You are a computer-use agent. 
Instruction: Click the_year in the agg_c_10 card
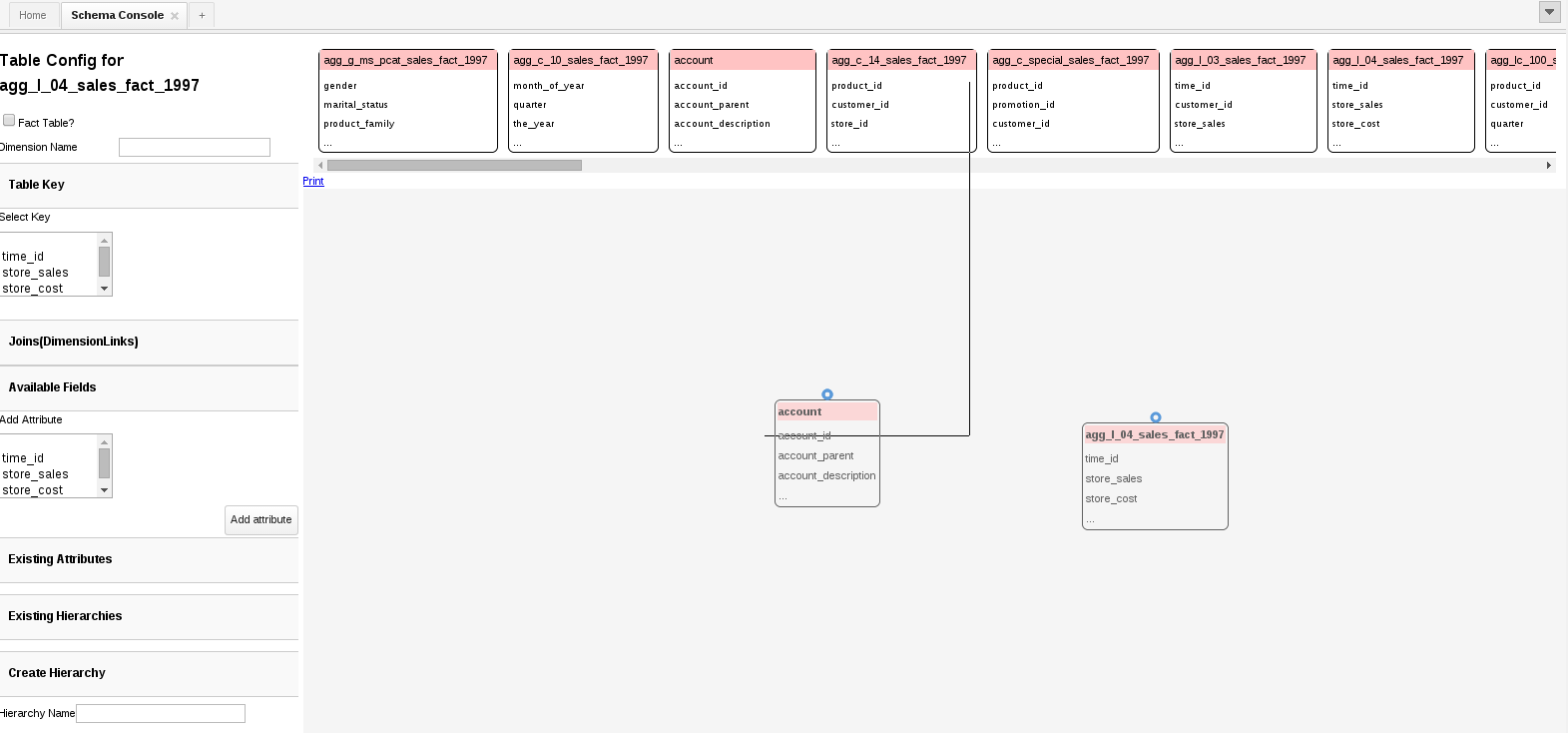[534, 124]
